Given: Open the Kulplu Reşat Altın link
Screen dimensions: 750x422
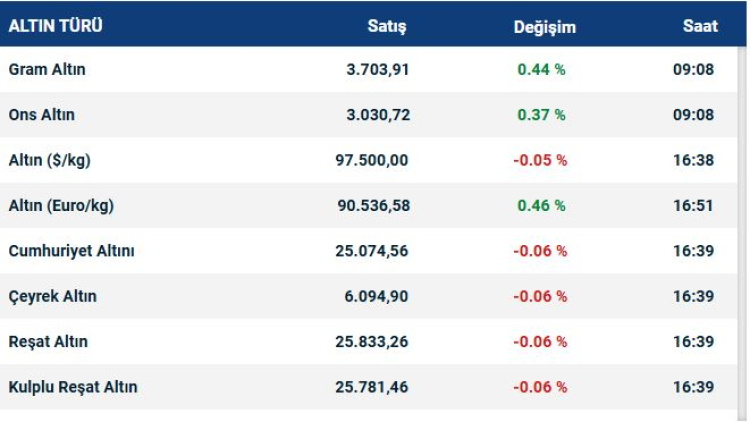Looking at the screenshot, I should pyautogui.click(x=73, y=387).
